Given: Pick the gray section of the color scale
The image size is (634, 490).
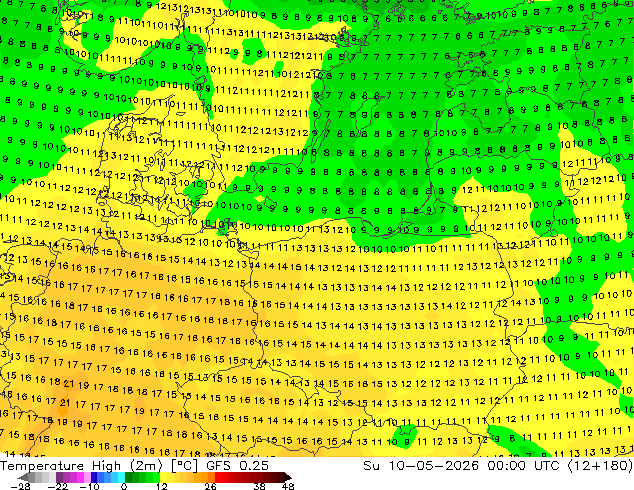Looking at the screenshot, I should point(42,477).
